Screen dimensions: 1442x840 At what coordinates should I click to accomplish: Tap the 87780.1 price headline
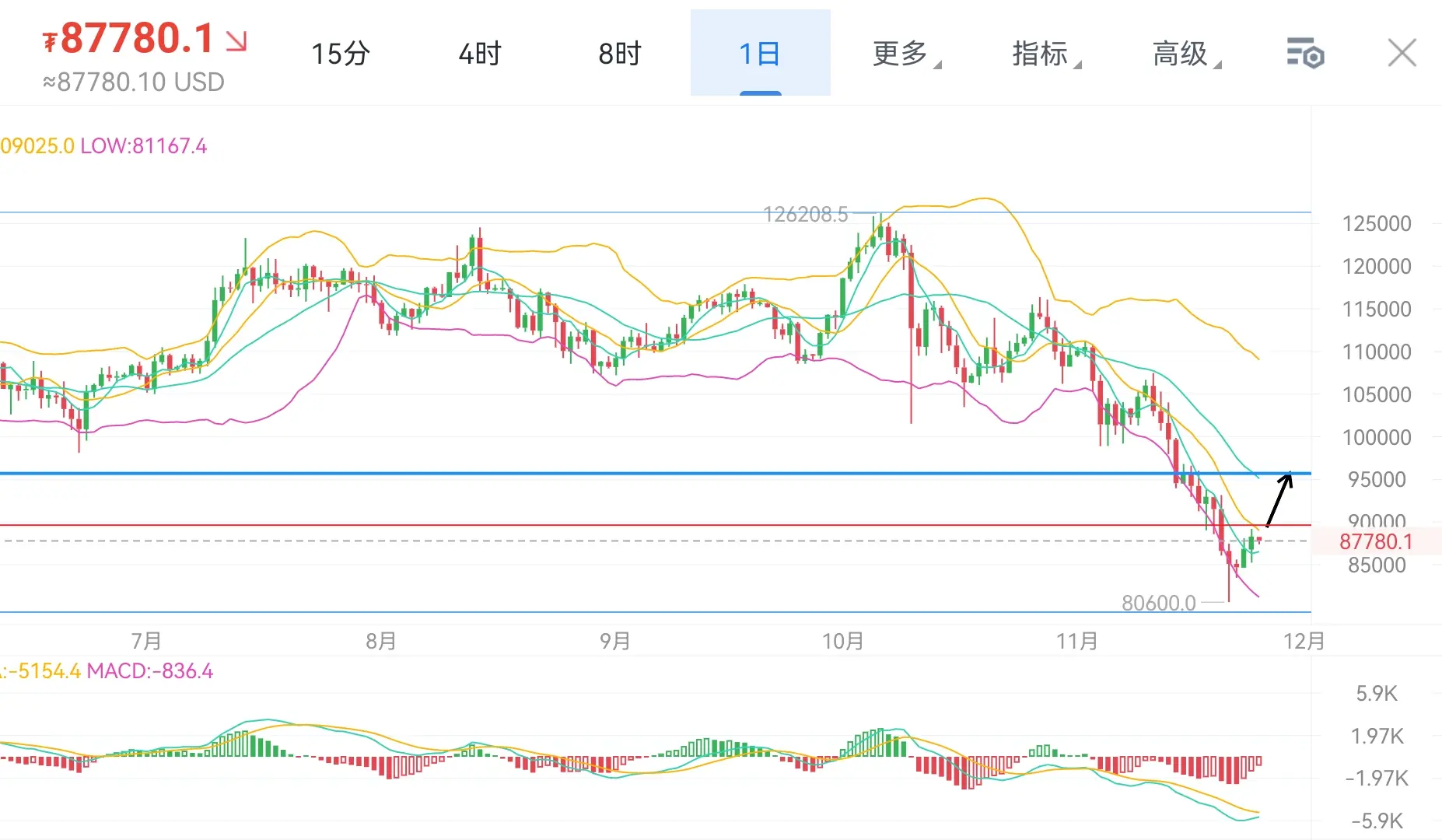128,38
